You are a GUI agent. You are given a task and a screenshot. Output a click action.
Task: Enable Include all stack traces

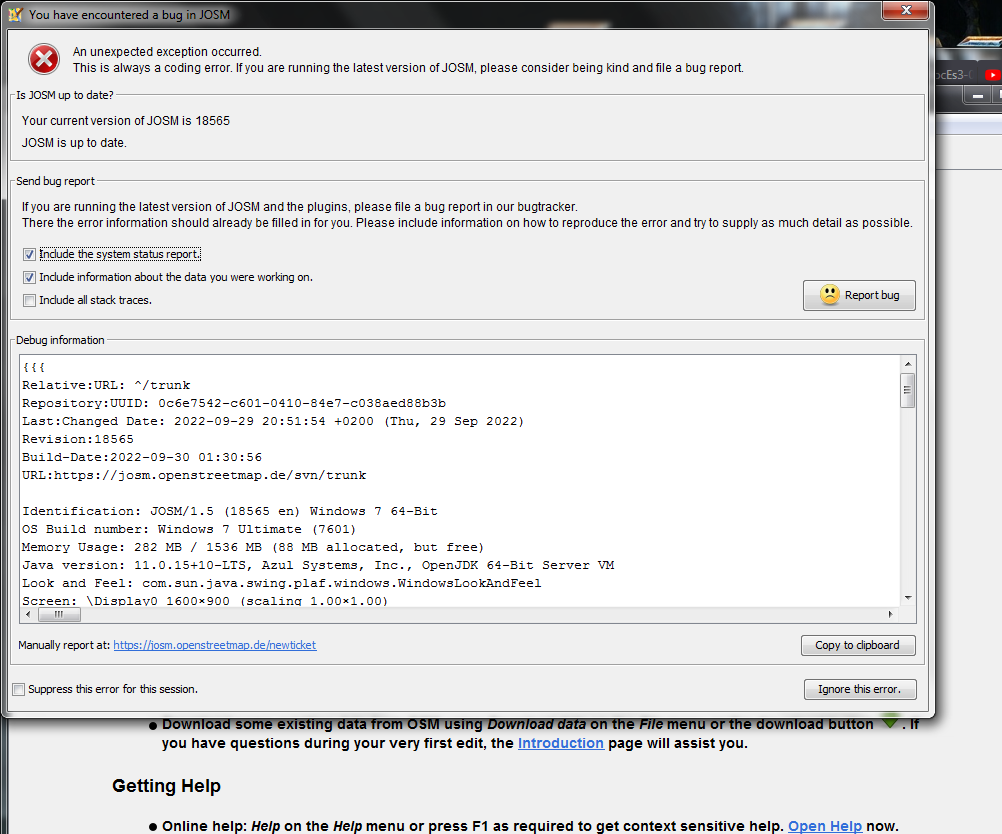point(30,300)
